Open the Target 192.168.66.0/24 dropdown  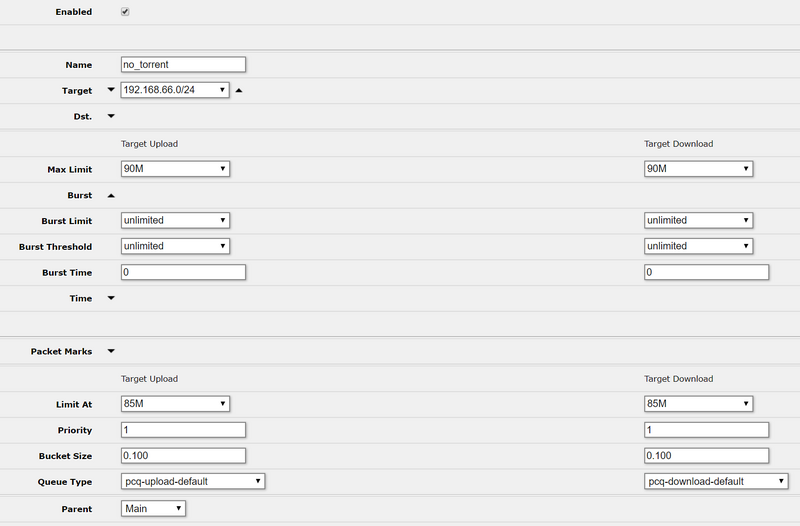click(175, 90)
